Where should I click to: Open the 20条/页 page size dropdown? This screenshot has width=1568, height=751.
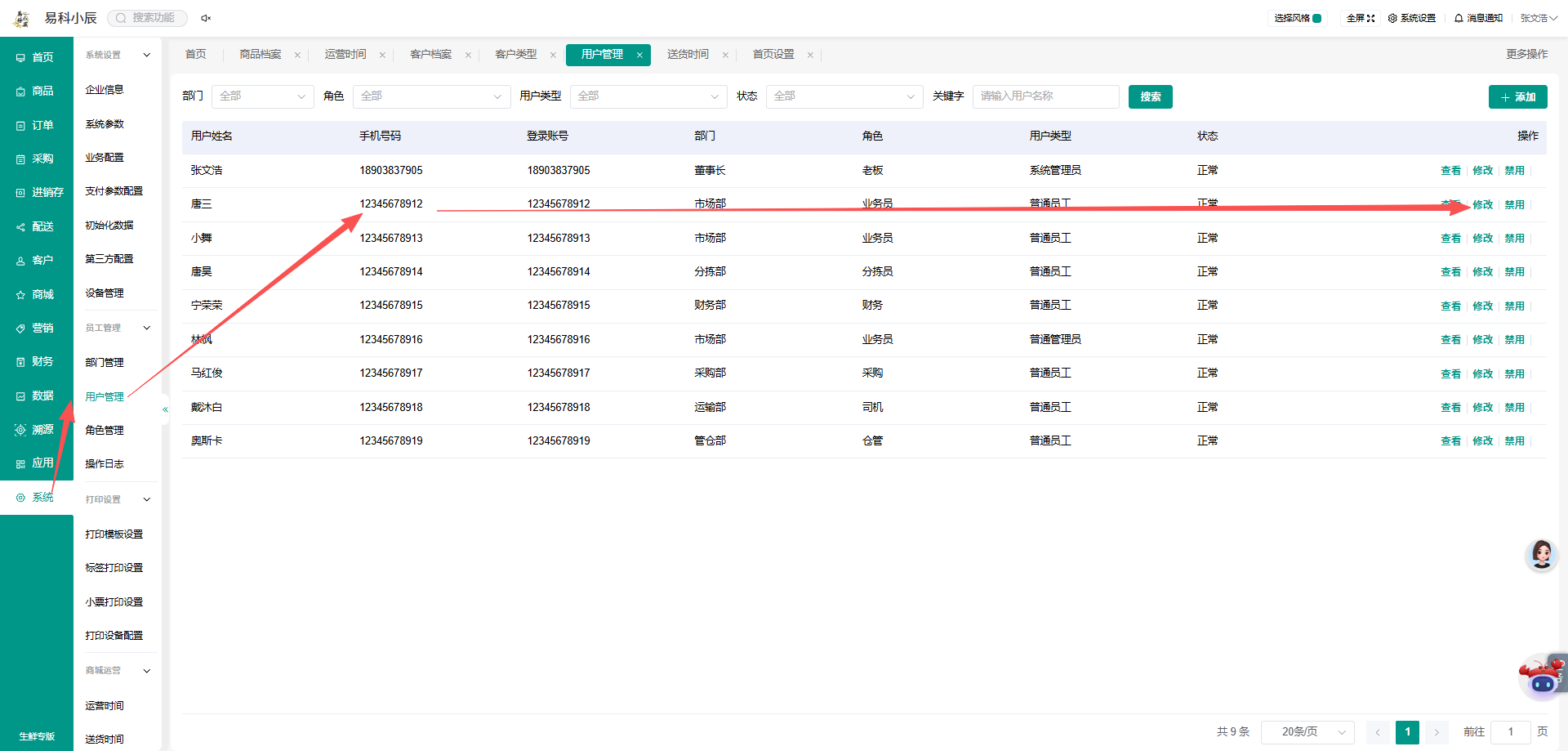[x=1307, y=732]
